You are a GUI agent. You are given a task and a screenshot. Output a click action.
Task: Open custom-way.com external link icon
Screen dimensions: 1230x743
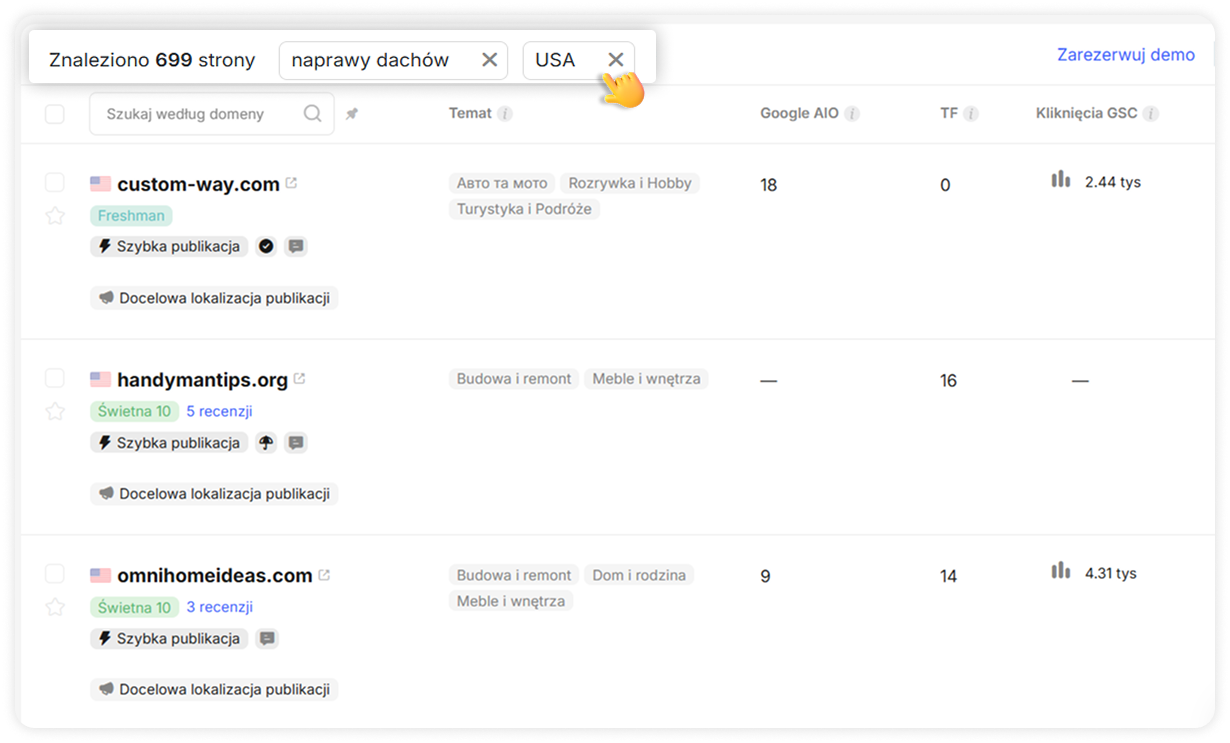tap(291, 183)
